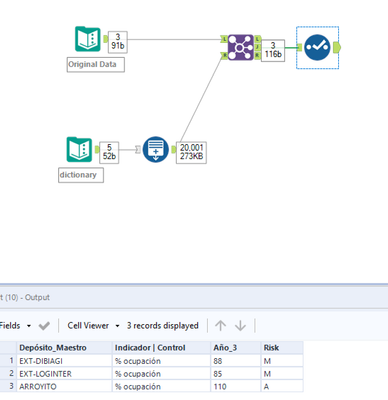Click the Join tool left input anchor
This screenshot has height=400, width=388.
(224, 39)
